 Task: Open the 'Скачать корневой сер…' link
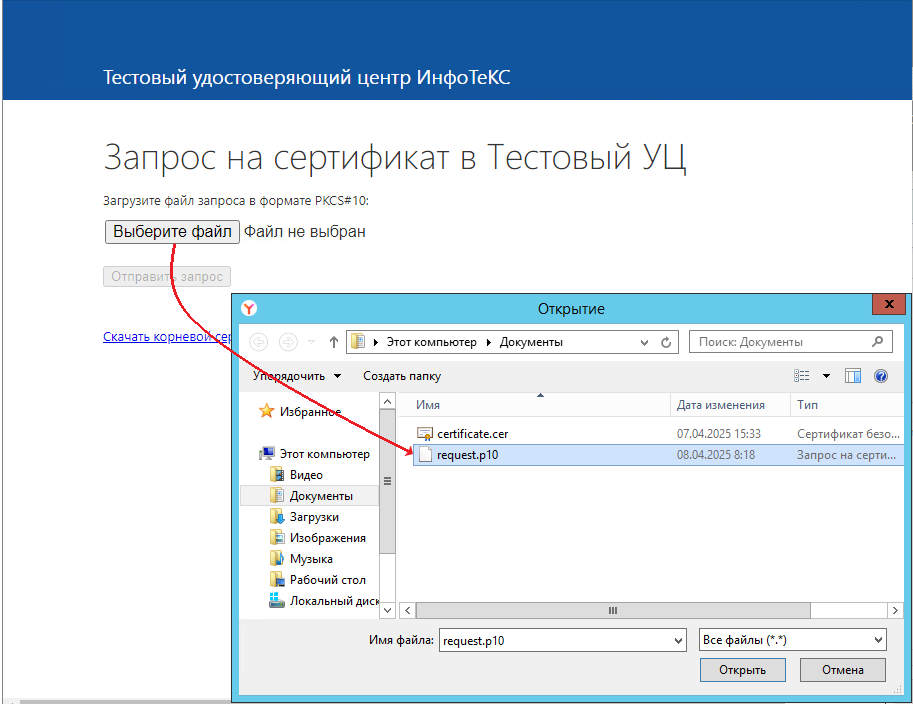tap(167, 337)
